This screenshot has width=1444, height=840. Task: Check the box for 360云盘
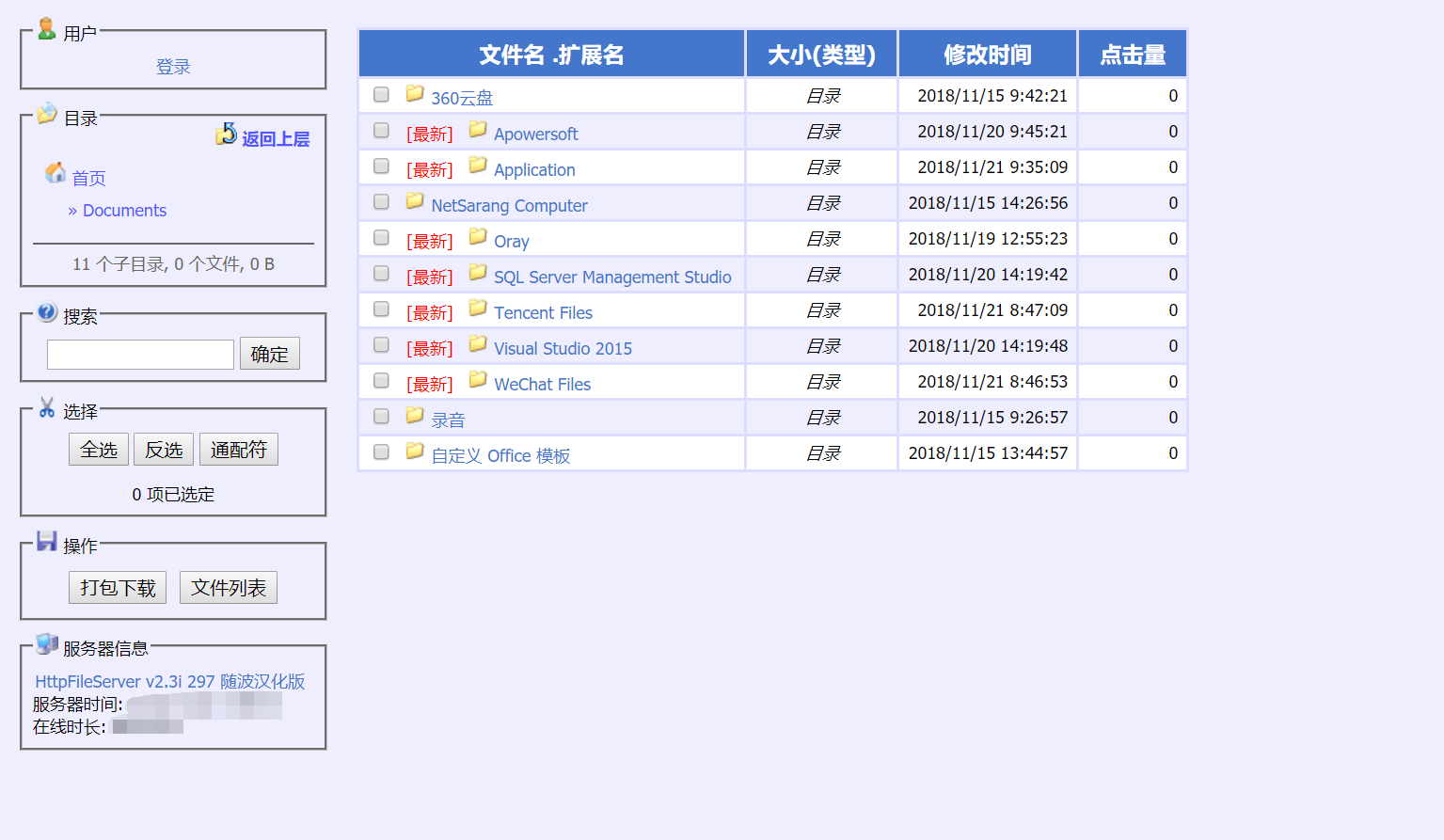click(x=381, y=95)
